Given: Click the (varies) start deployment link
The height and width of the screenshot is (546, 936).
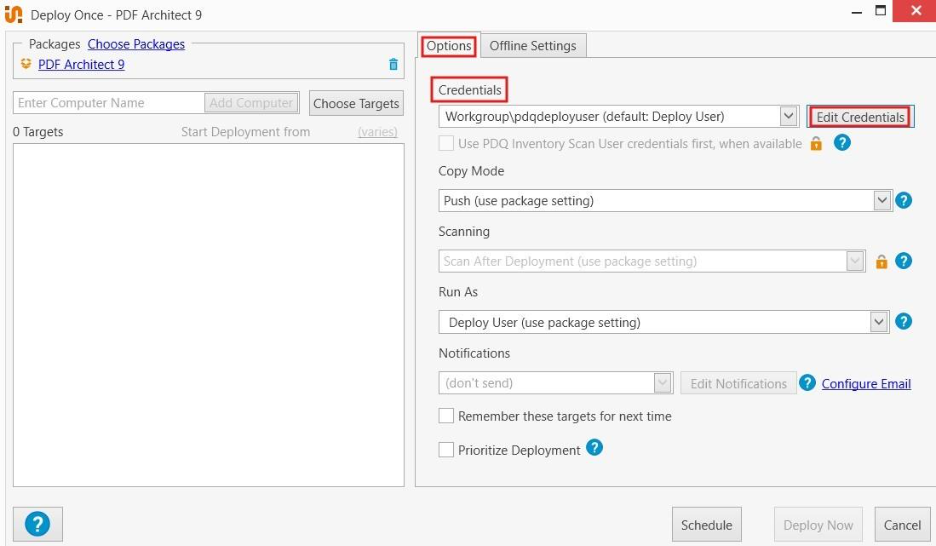Looking at the screenshot, I should pos(377,132).
